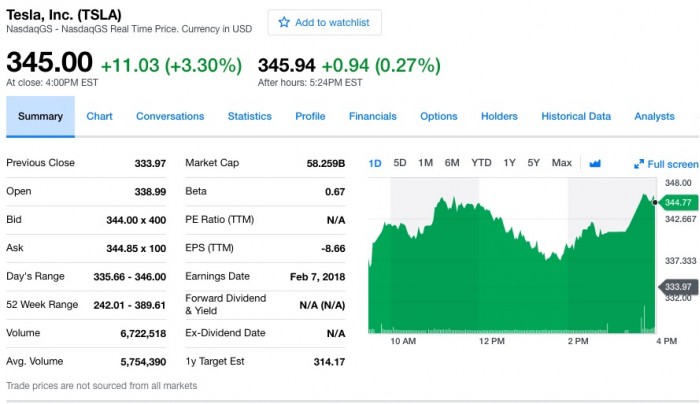The width and height of the screenshot is (700, 404).
Task: Click the +11.03 (+3.30%) change text
Action: click(171, 66)
